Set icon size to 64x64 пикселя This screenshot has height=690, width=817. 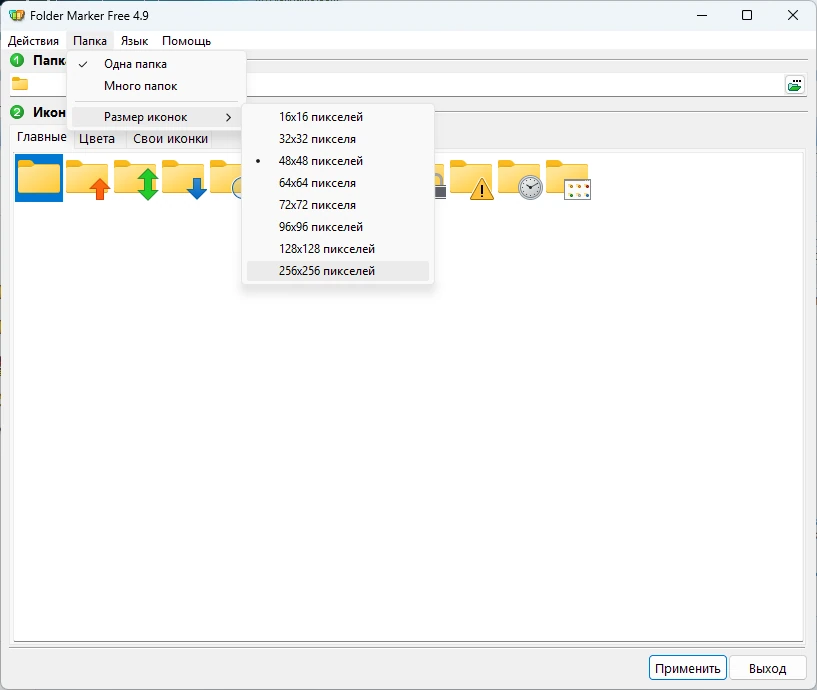point(338,183)
